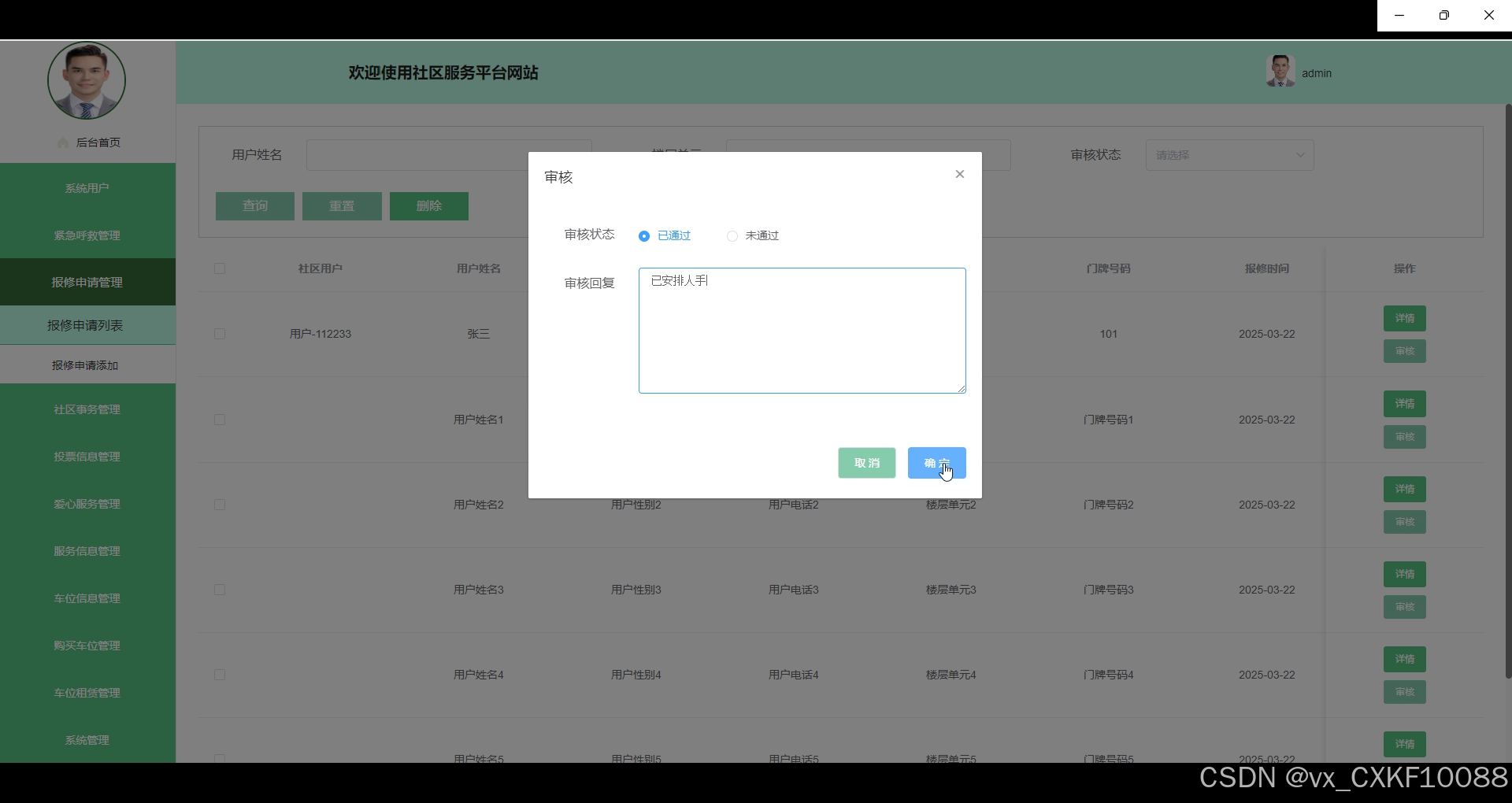Image resolution: width=1512 pixels, height=803 pixels.
Task: Click the page vertical scrollbar
Action: pyautogui.click(x=1508, y=390)
